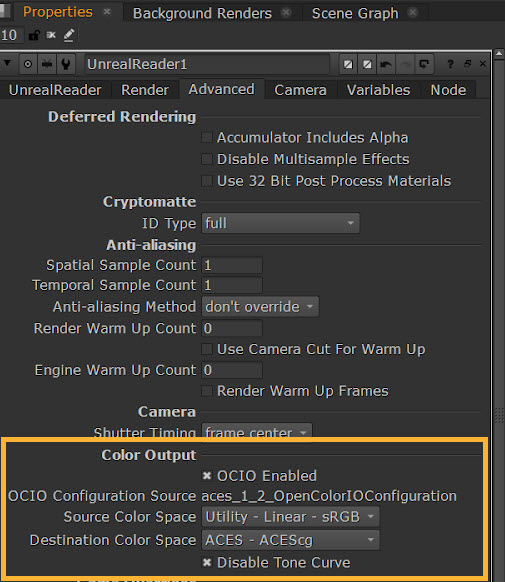Viewport: 505px width, 582px height.
Task: Open the ID Type dropdown set to full
Action: (281, 223)
